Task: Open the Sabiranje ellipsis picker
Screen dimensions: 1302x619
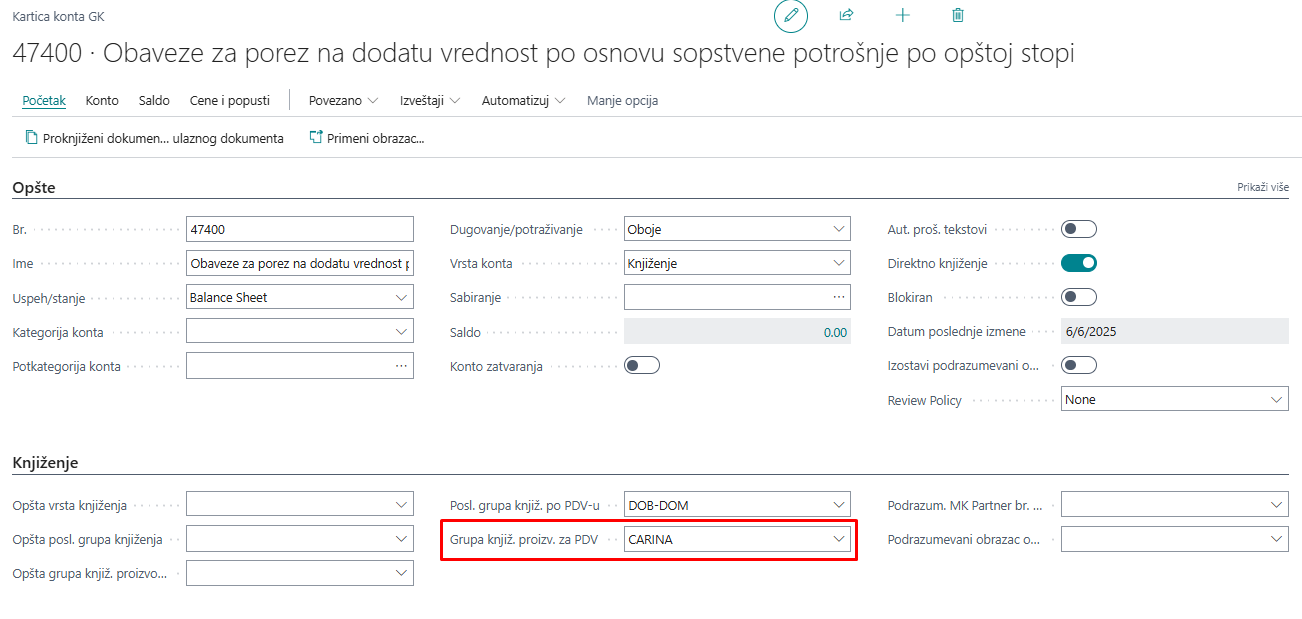Action: (840, 296)
